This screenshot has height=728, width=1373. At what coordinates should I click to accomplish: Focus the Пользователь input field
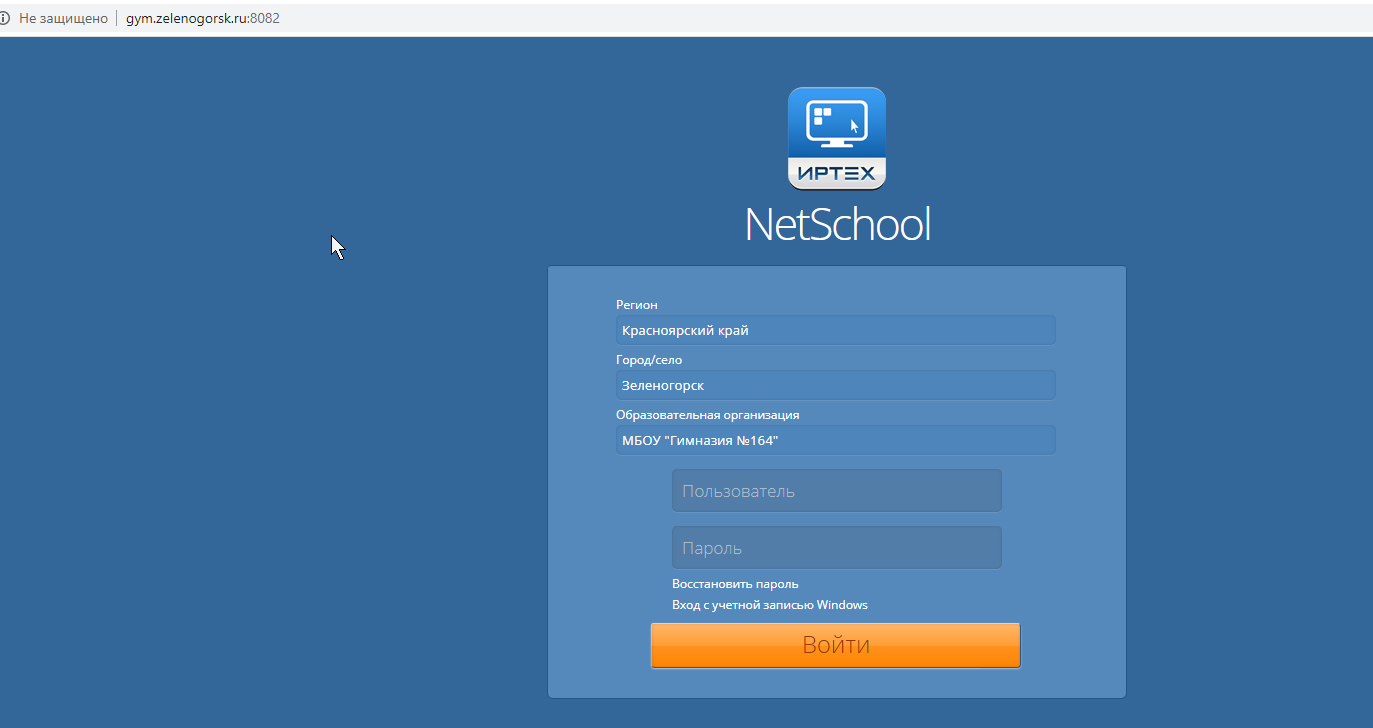pos(837,491)
